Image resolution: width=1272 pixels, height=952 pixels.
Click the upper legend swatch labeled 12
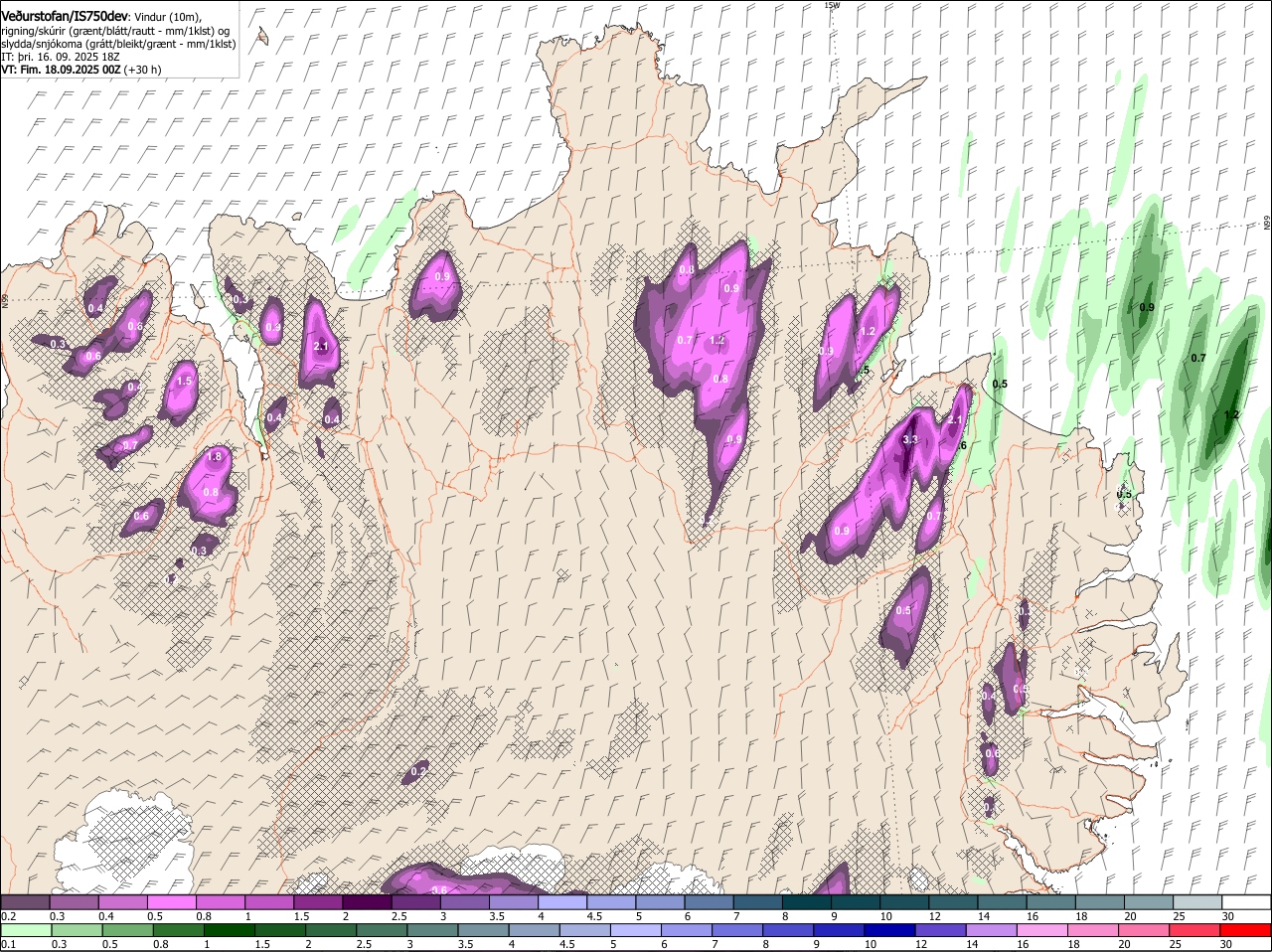tap(954, 901)
